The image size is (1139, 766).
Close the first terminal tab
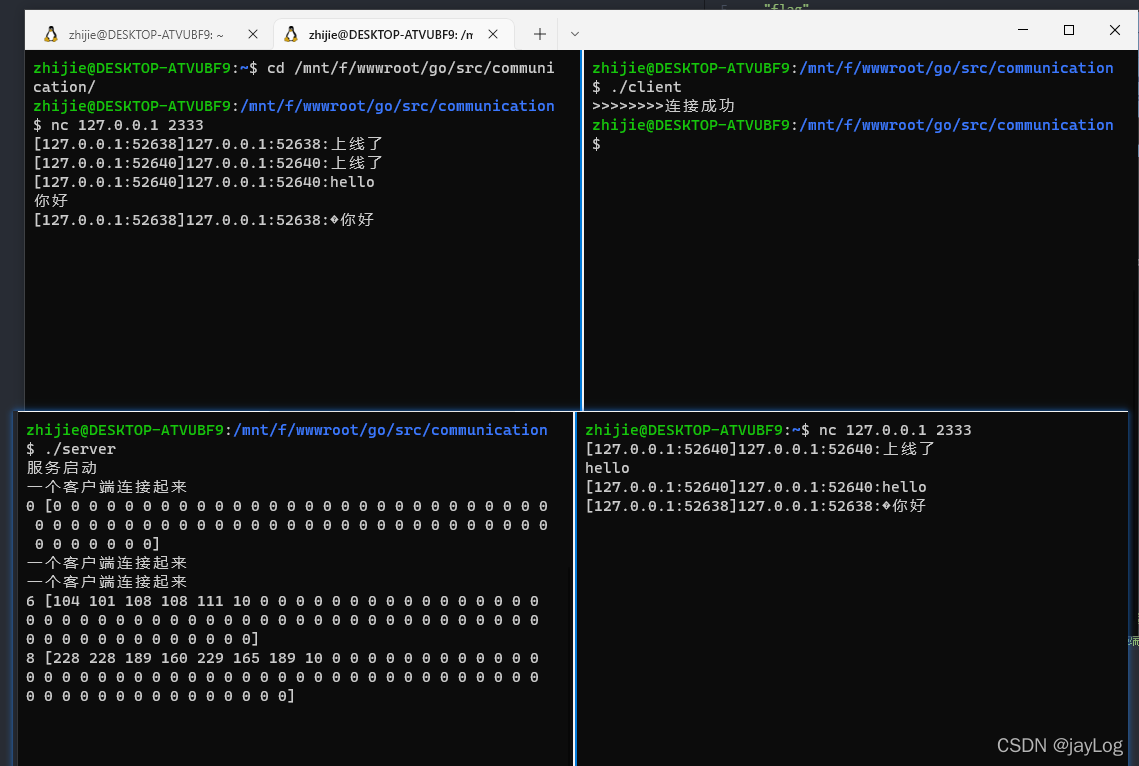(253, 34)
